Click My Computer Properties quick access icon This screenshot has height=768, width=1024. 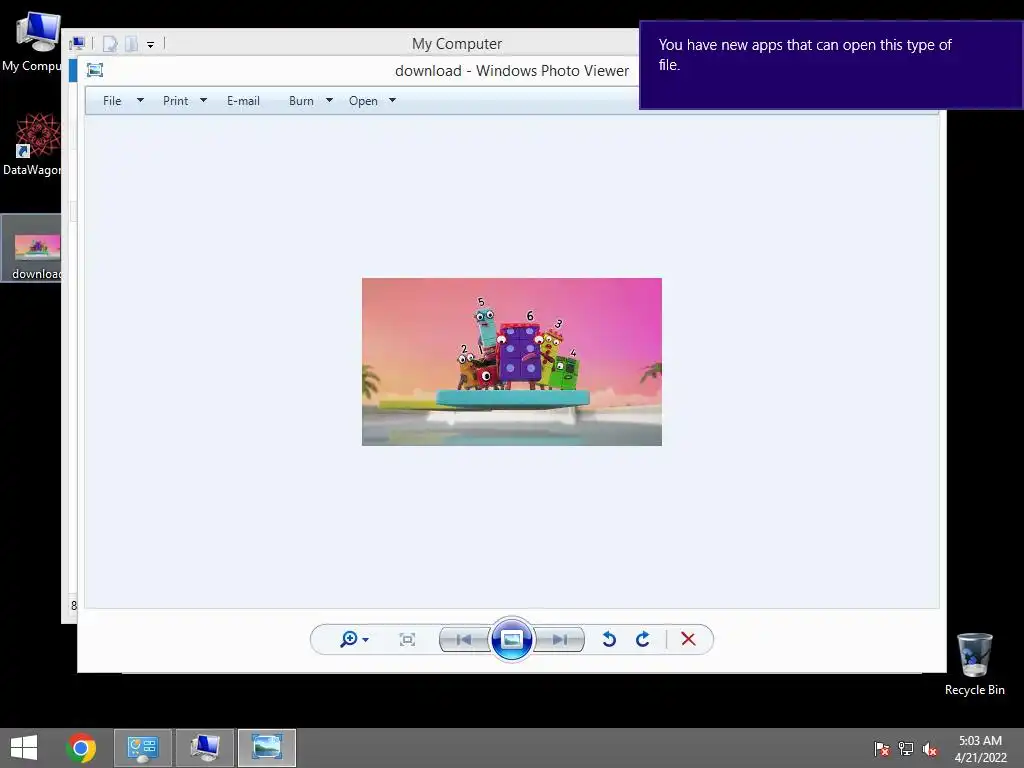[110, 44]
